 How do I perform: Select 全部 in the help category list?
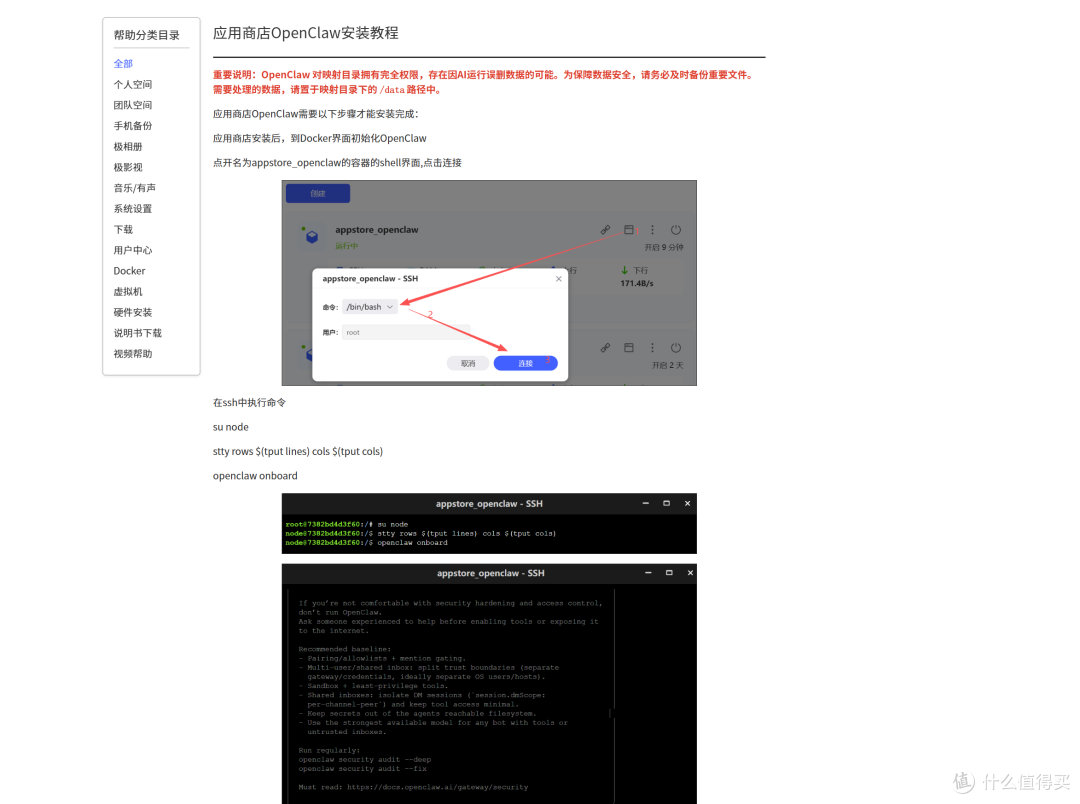123,63
